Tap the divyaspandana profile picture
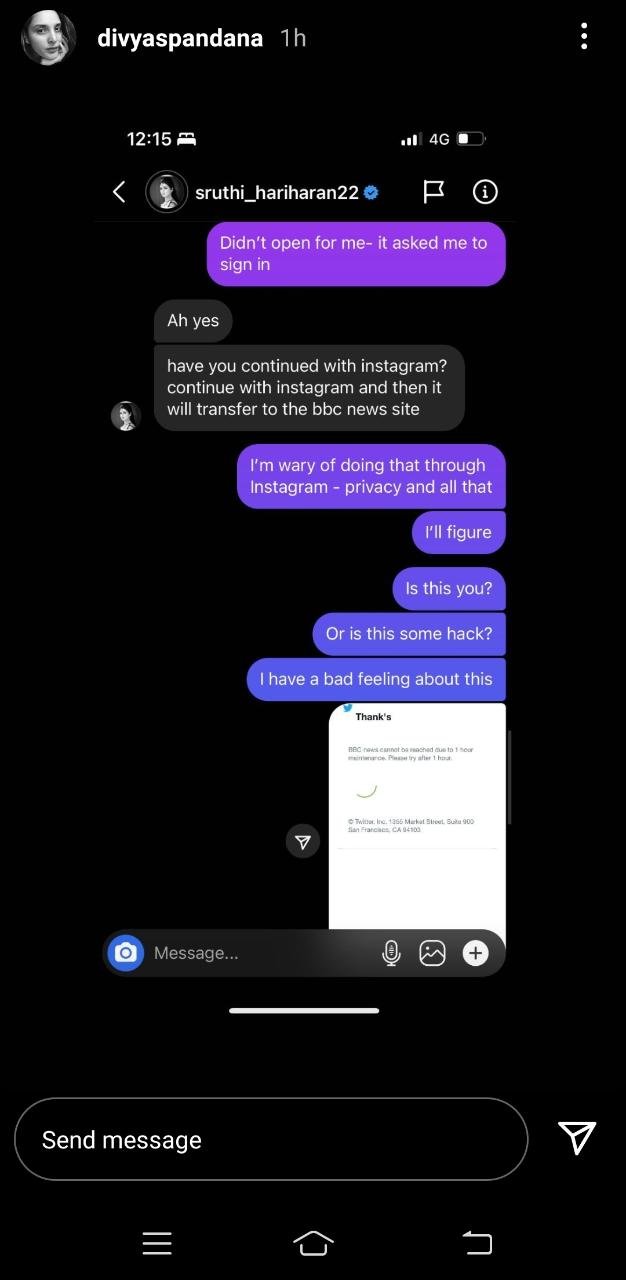Image resolution: width=626 pixels, height=1280 pixels. pos(49,38)
